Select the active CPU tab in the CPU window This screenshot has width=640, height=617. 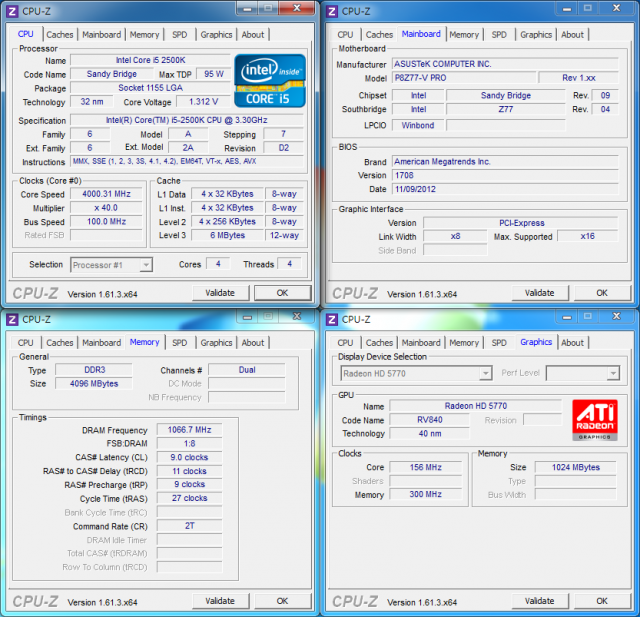[25, 34]
